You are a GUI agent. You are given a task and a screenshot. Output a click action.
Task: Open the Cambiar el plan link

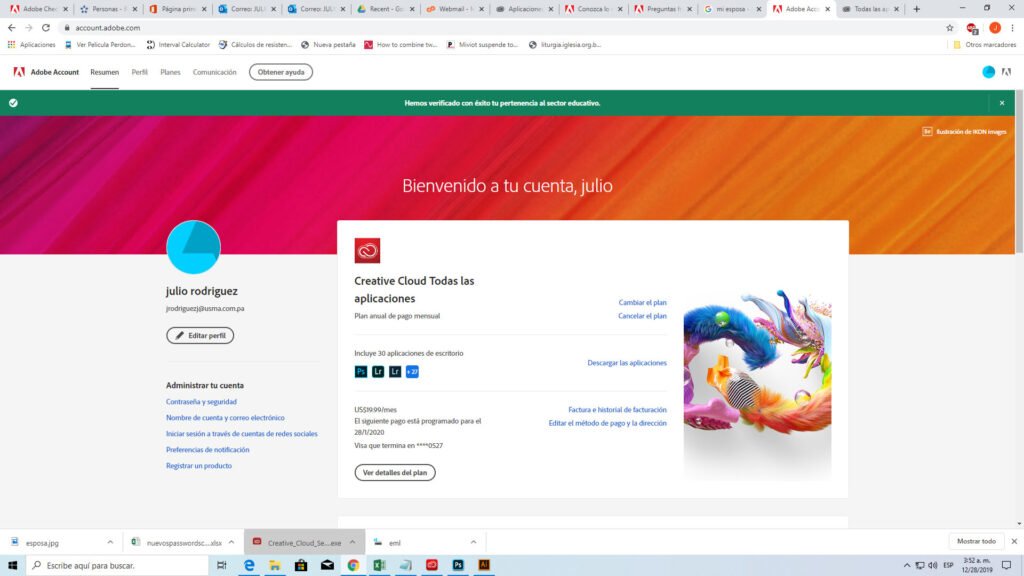[x=641, y=302]
